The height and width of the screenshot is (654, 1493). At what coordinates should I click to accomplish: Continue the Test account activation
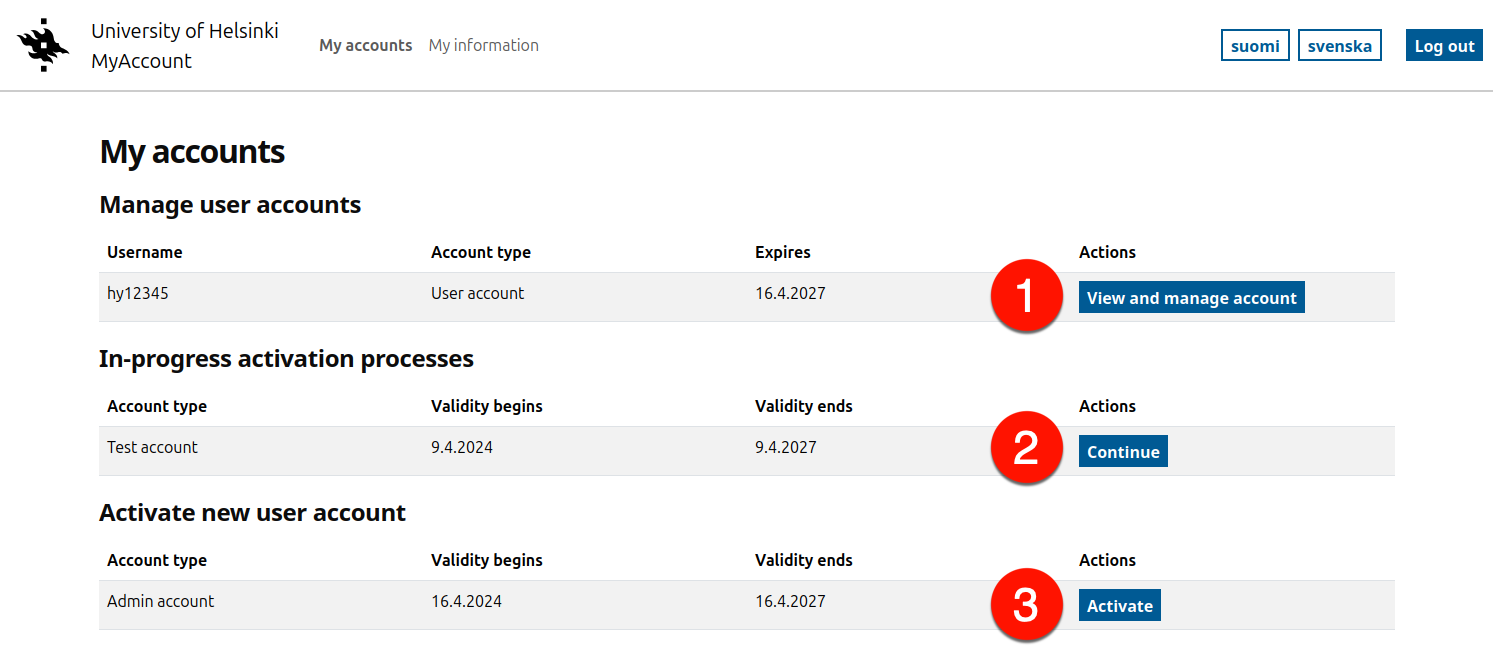(1122, 452)
